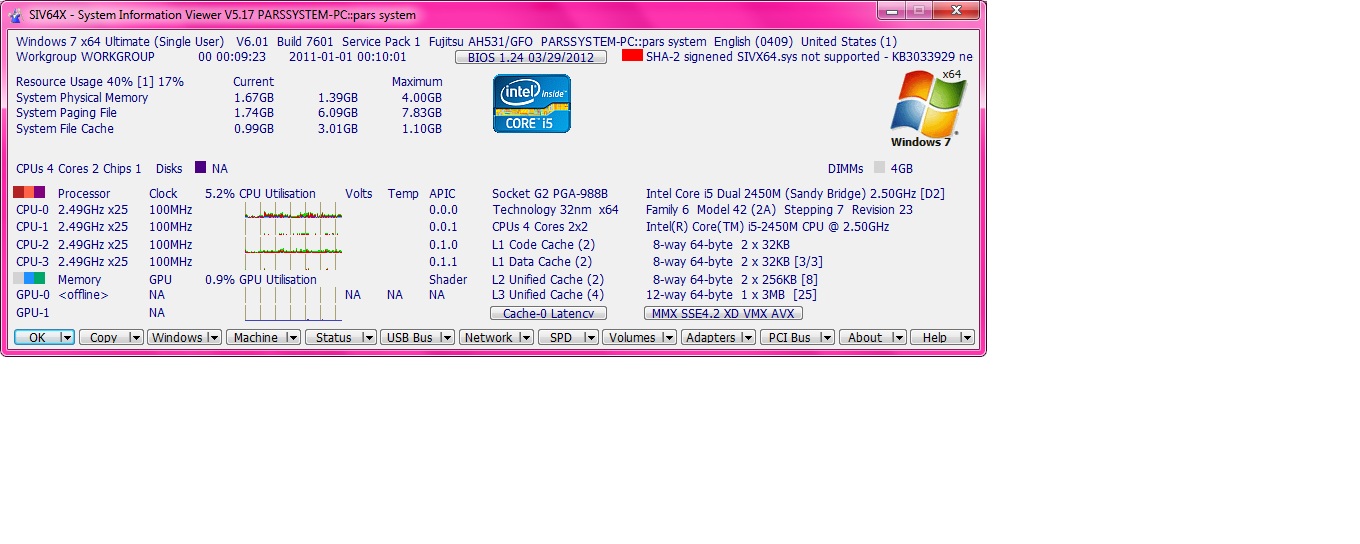Click the MMX SSE4.2 XD VMX AVX button
This screenshot has width=1360, height=544.
tap(723, 313)
